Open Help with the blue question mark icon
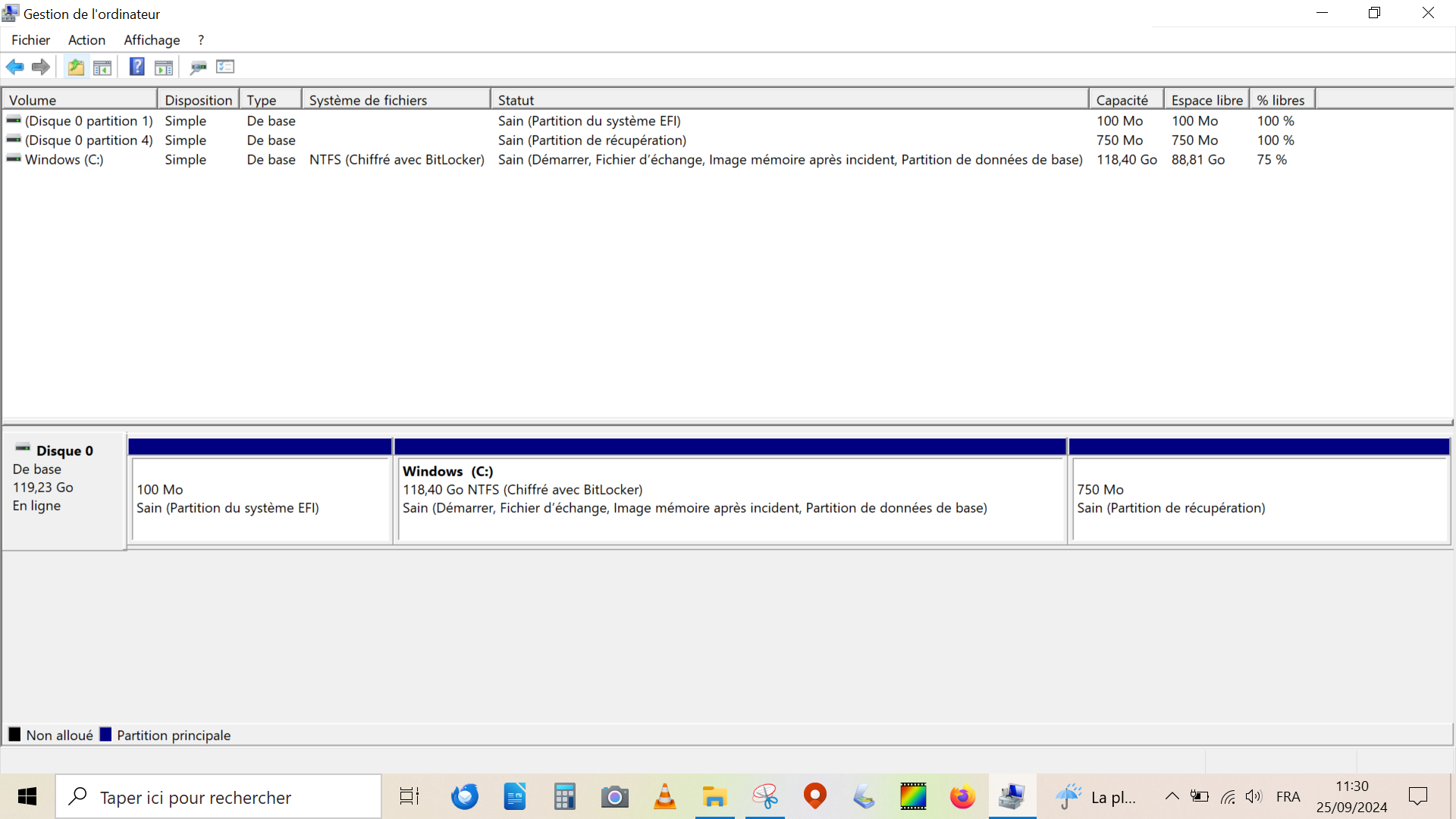The width and height of the screenshot is (1456, 819). [137, 67]
